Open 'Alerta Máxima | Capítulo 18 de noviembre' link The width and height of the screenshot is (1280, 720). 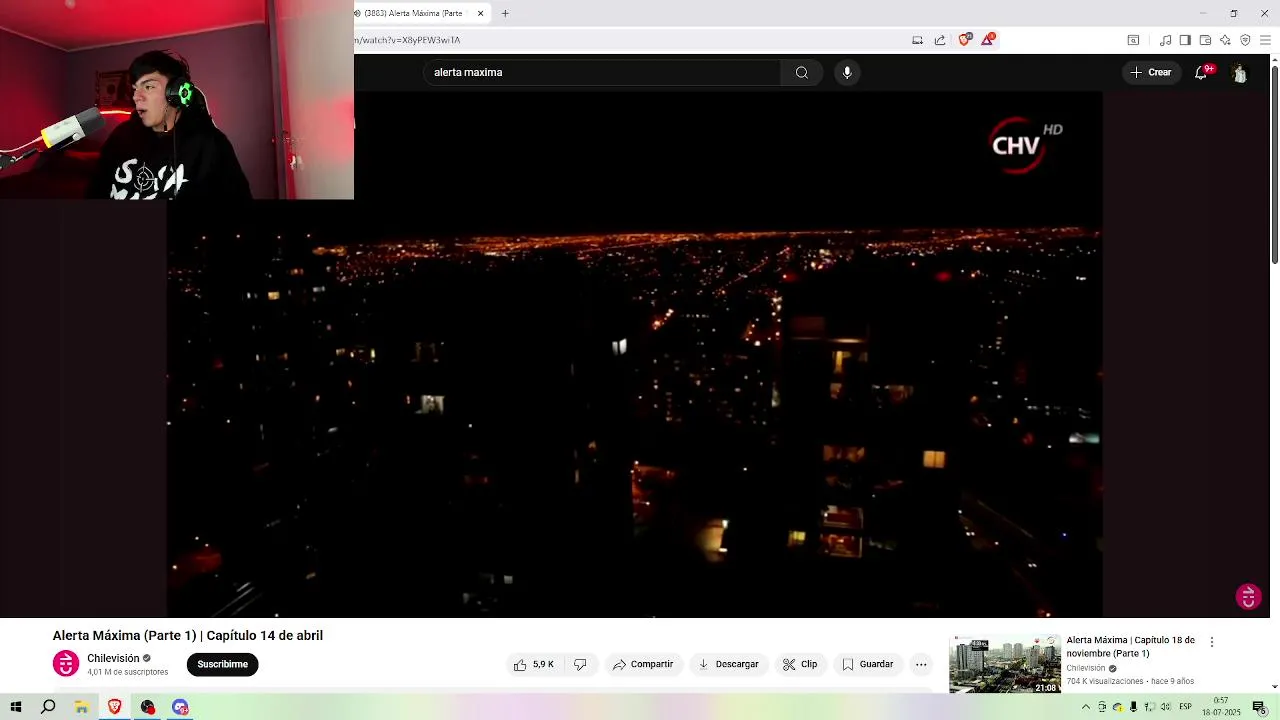1130,647
